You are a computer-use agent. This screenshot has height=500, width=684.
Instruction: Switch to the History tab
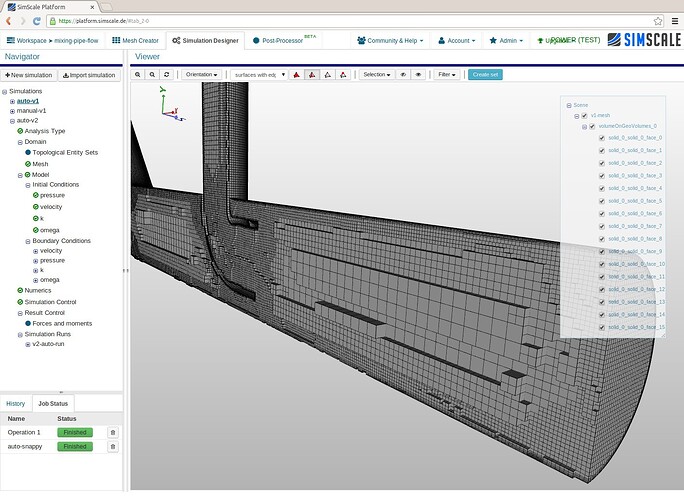[x=16, y=404]
